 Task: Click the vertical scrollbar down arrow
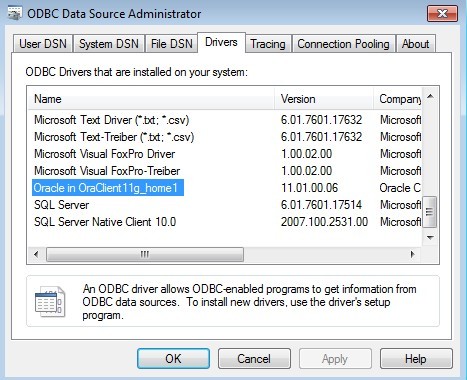[x=430, y=238]
